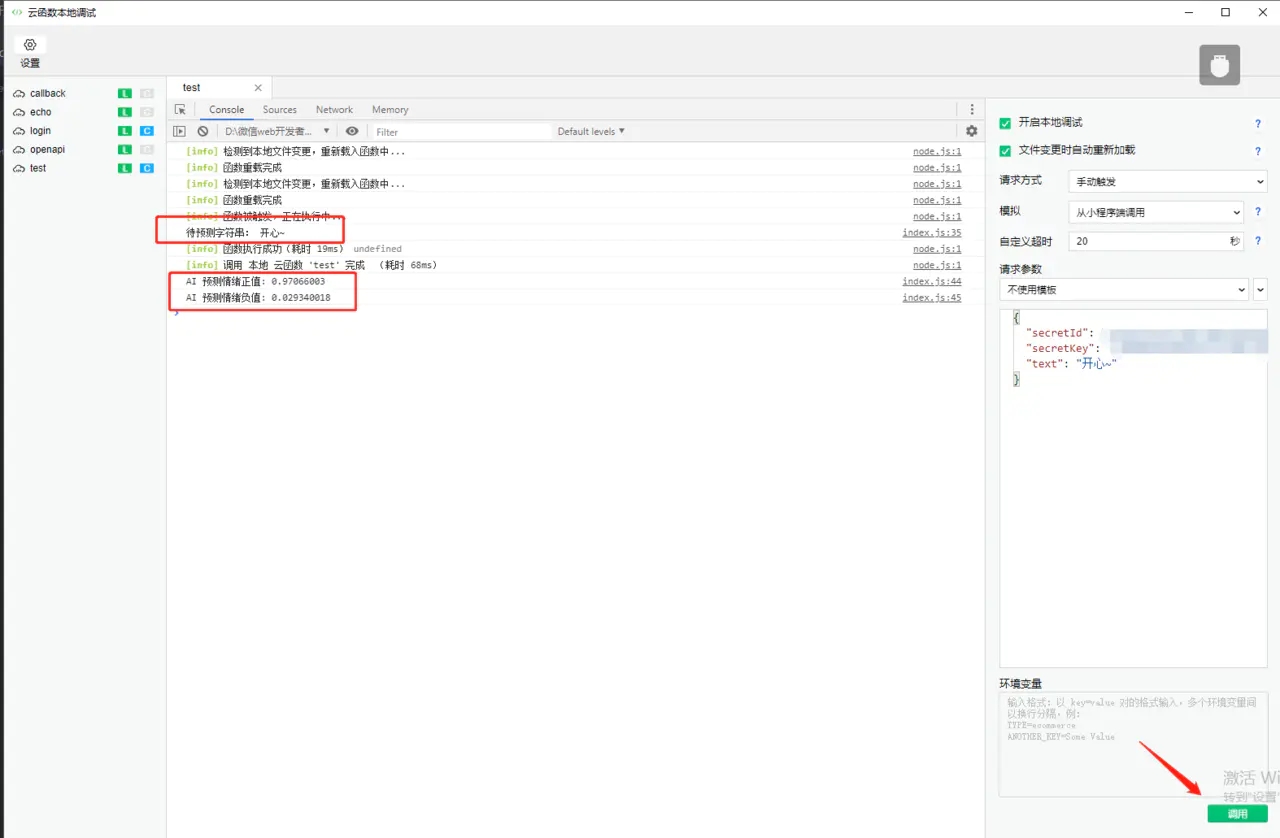Open the Network tab
Viewport: 1280px width, 838px height.
coord(334,110)
